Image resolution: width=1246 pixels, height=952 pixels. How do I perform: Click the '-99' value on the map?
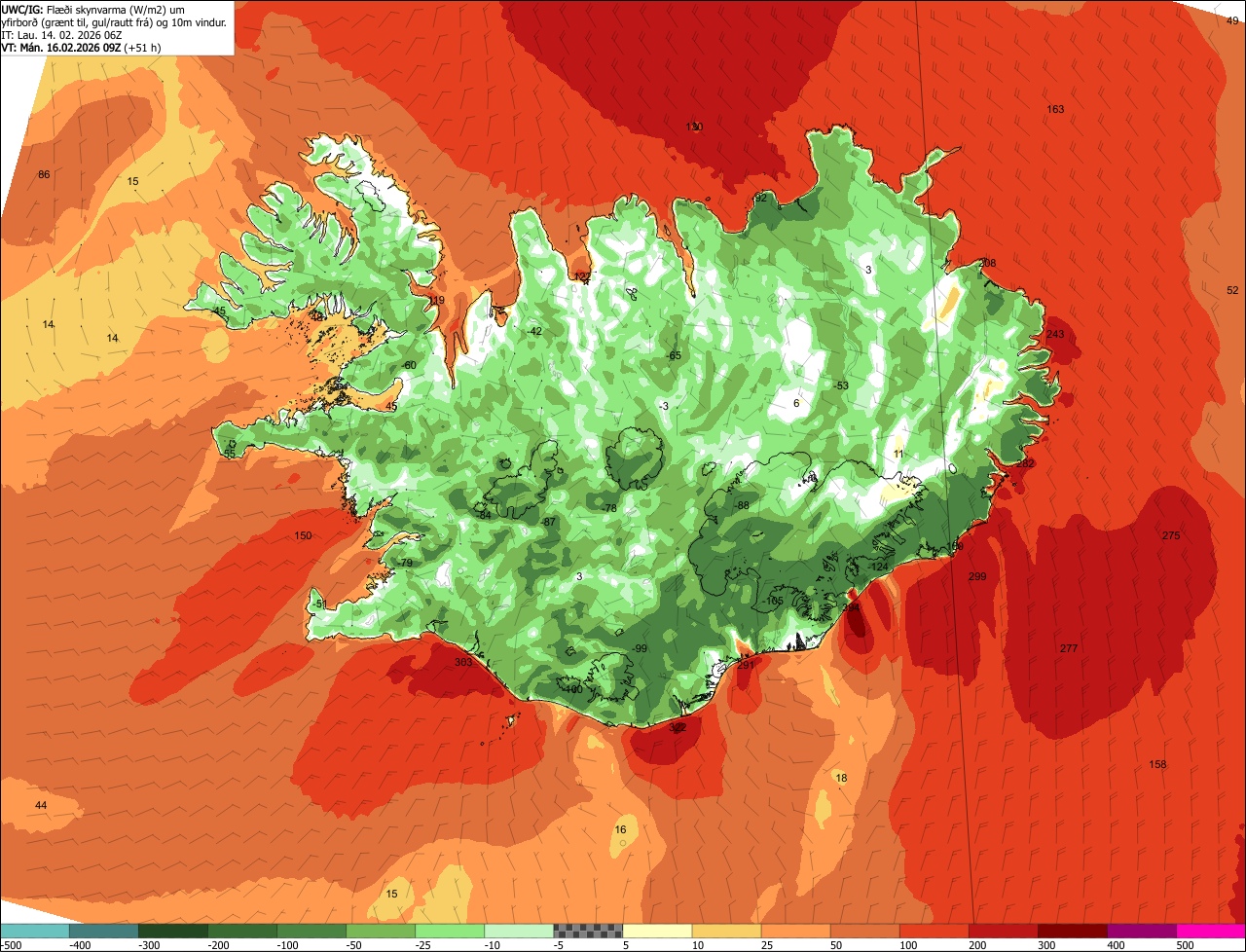(640, 648)
